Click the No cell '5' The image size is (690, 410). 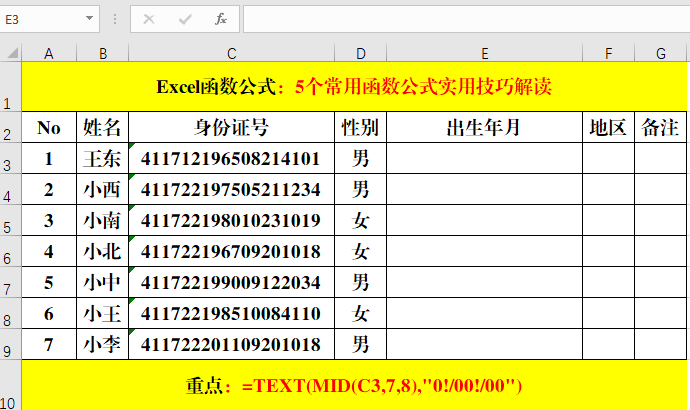click(x=49, y=282)
